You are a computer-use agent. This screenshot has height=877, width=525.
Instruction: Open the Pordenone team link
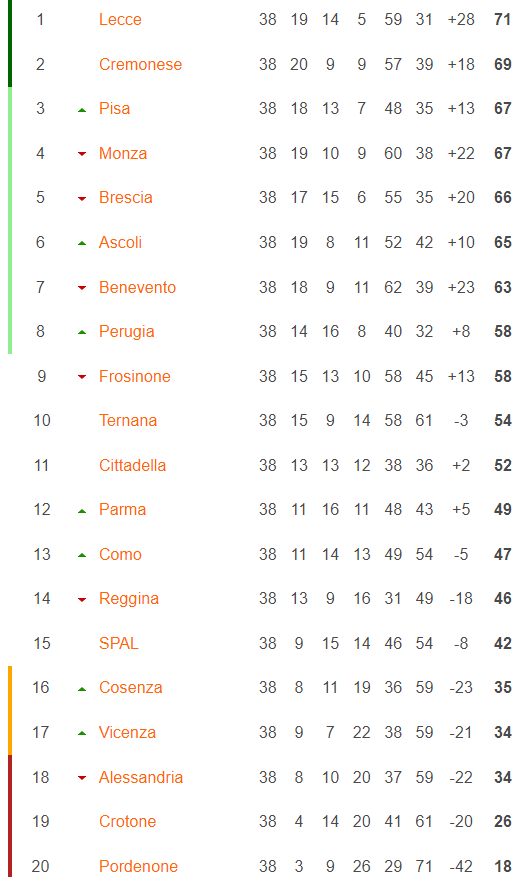138,866
